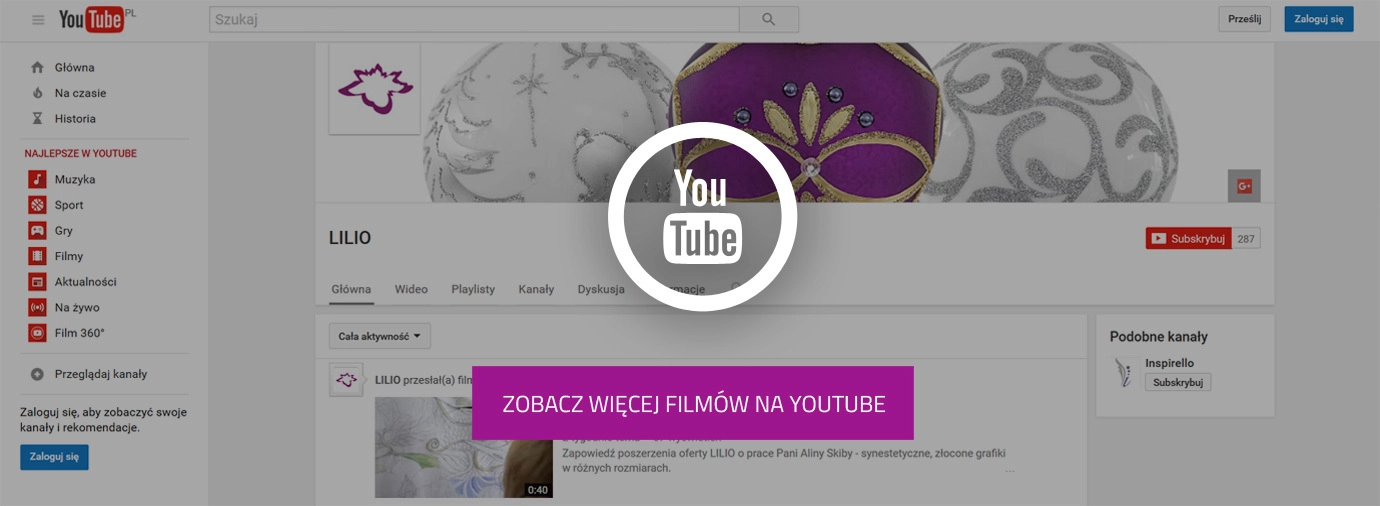This screenshot has height=506, width=1380.
Task: Open the Przeglądaj kanały plus icon
Action: pos(37,374)
